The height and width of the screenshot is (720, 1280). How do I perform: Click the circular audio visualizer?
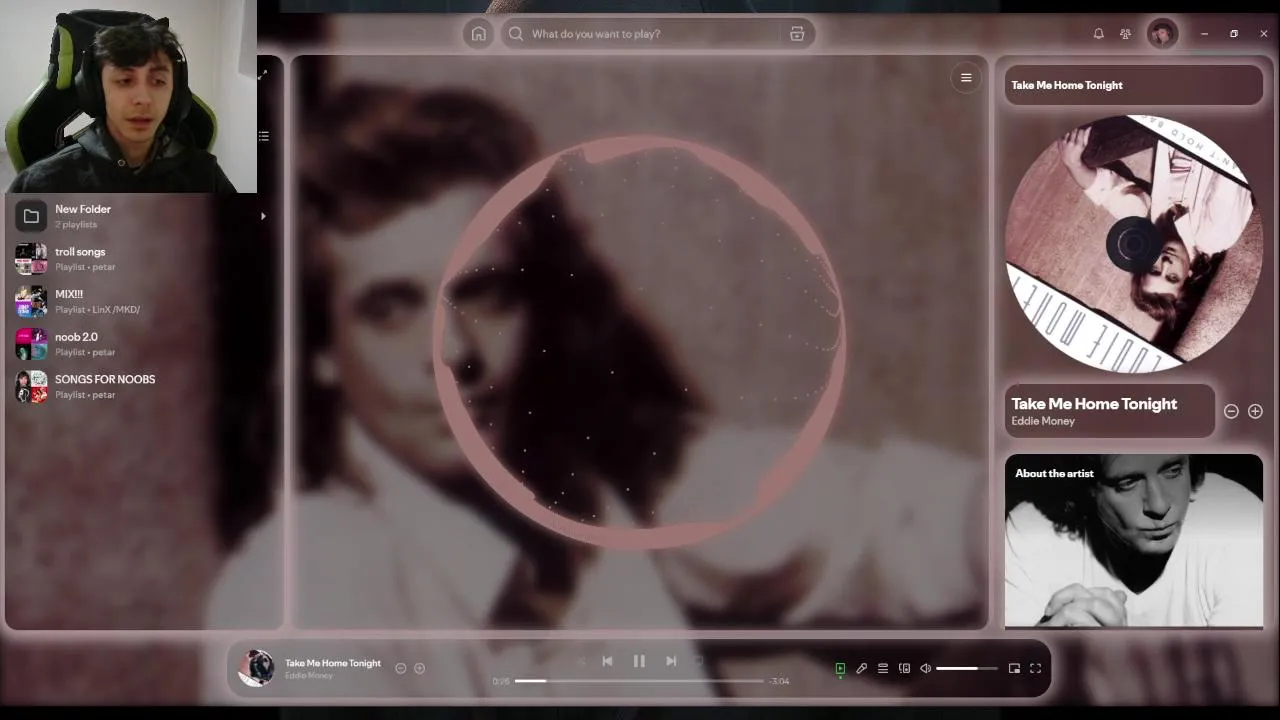(640, 342)
